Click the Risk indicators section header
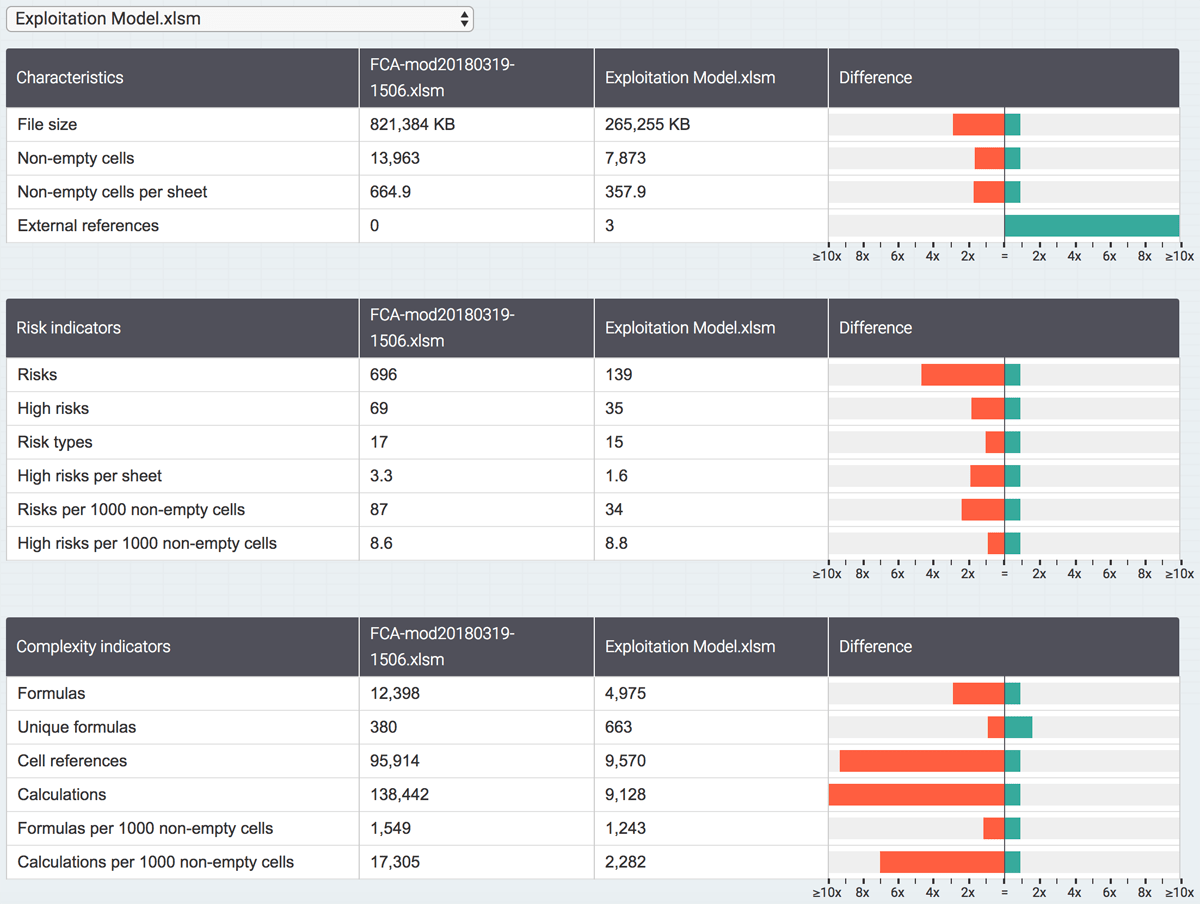This screenshot has height=904, width=1200. coord(66,327)
